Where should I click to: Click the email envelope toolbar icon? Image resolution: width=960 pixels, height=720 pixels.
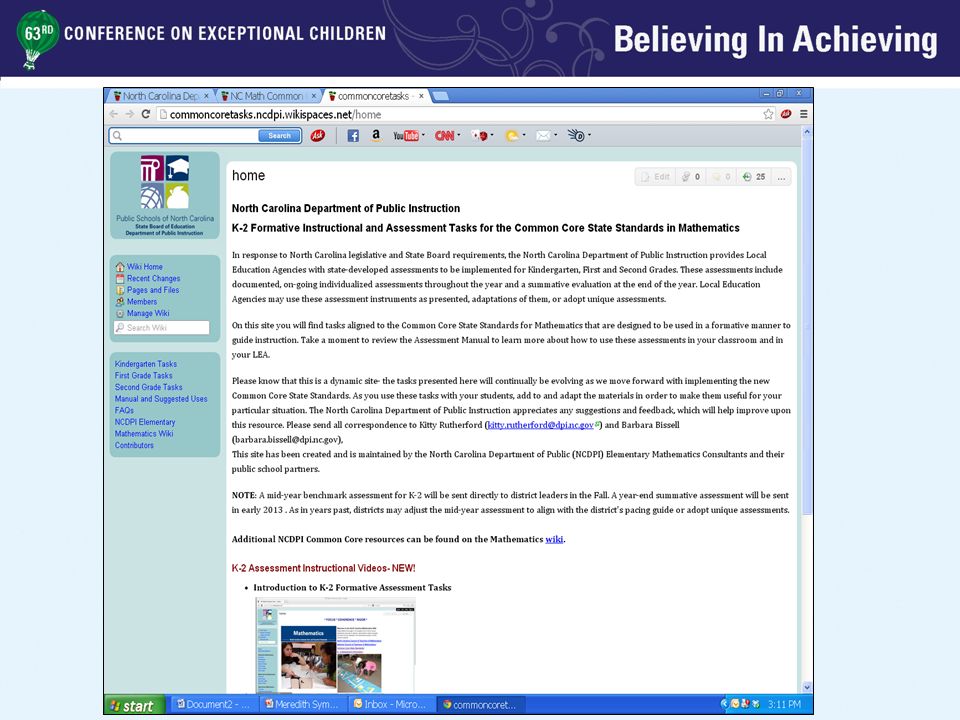[x=543, y=136]
